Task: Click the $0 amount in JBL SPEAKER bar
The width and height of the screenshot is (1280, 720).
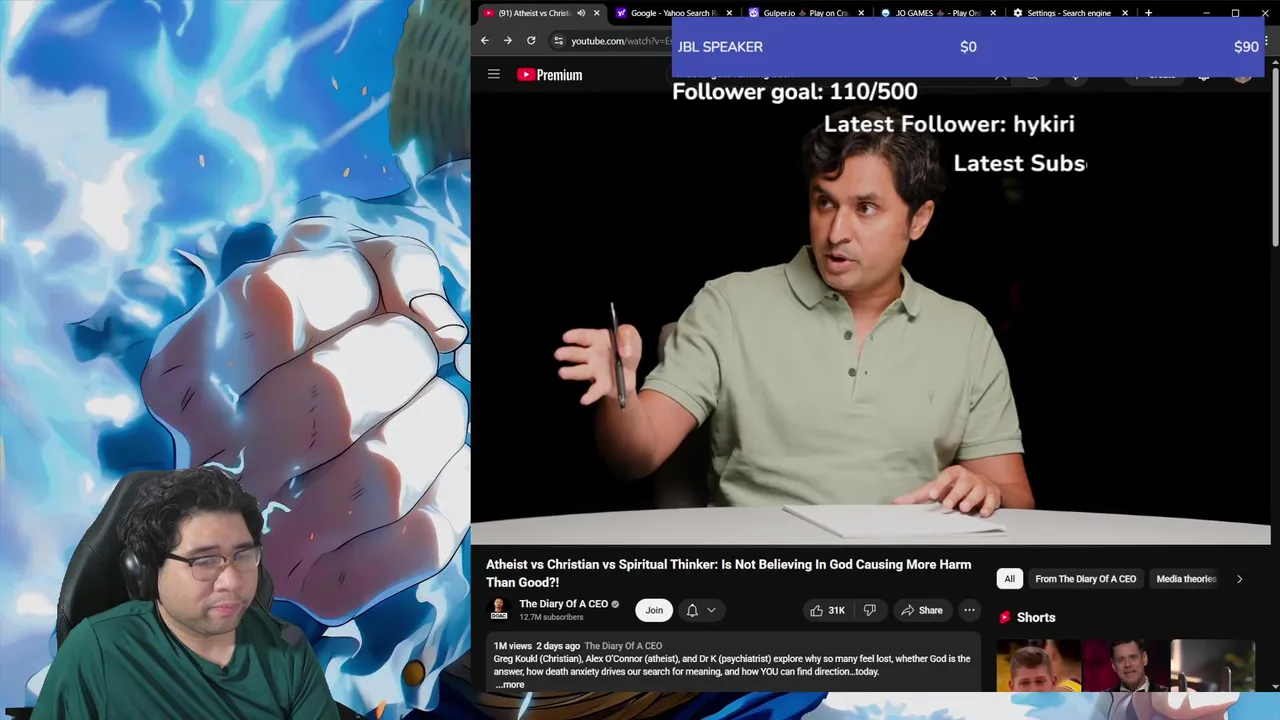Action: point(968,47)
